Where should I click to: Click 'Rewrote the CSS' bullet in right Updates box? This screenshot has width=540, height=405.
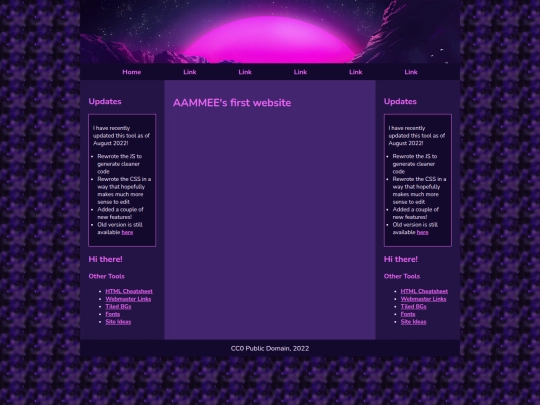pos(419,190)
